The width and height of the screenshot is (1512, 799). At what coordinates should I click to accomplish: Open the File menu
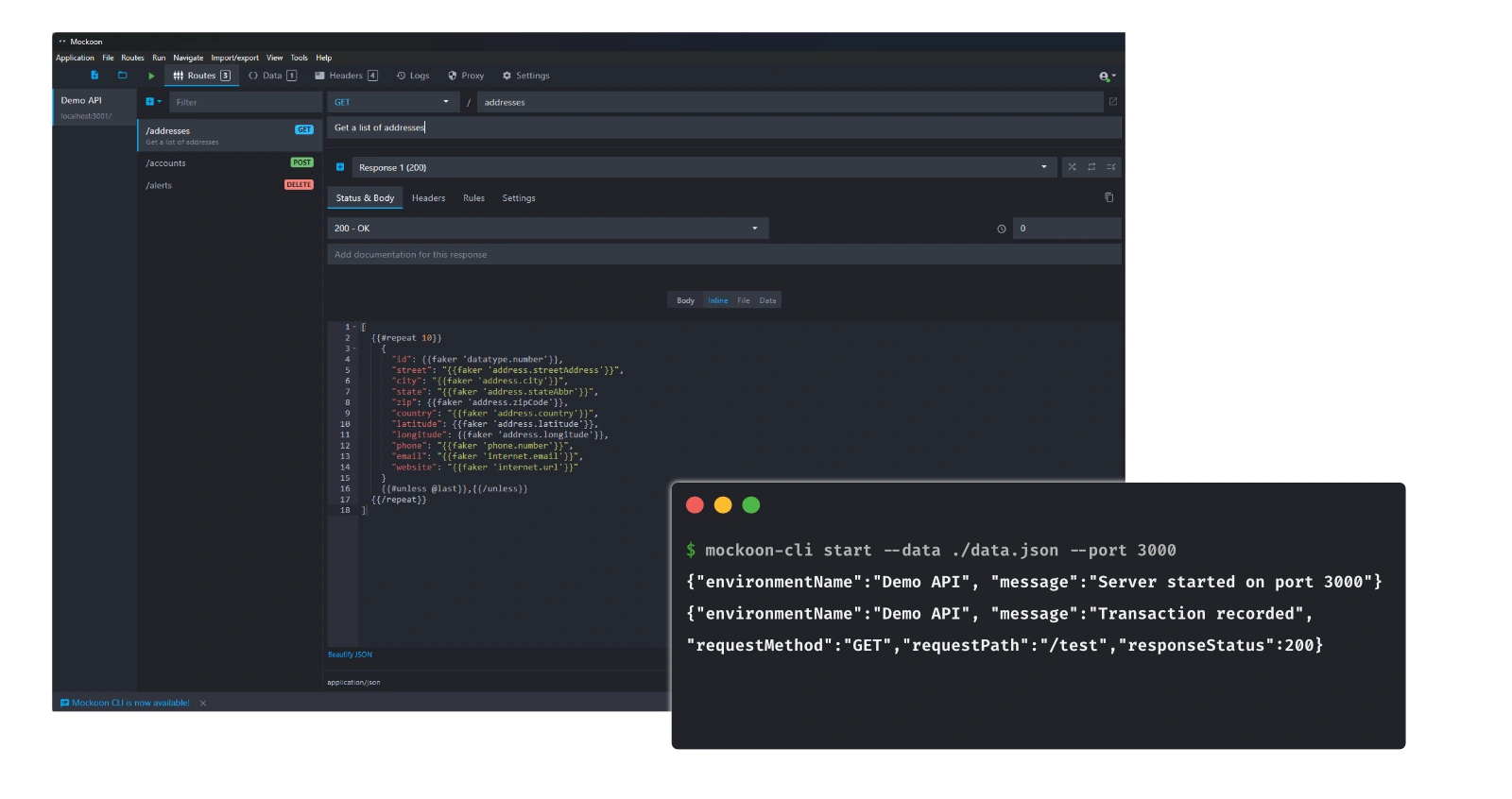tap(108, 58)
